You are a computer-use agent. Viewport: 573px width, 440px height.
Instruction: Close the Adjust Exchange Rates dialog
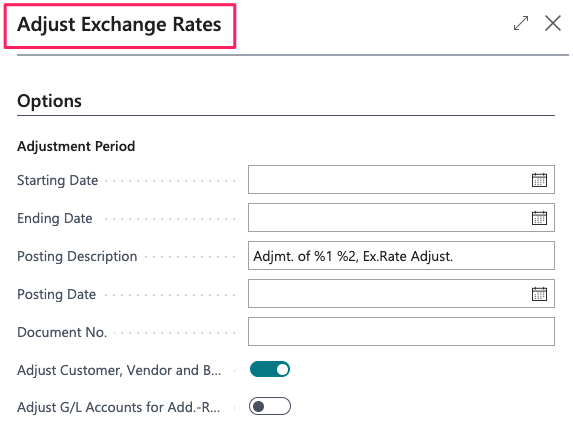coord(553,23)
